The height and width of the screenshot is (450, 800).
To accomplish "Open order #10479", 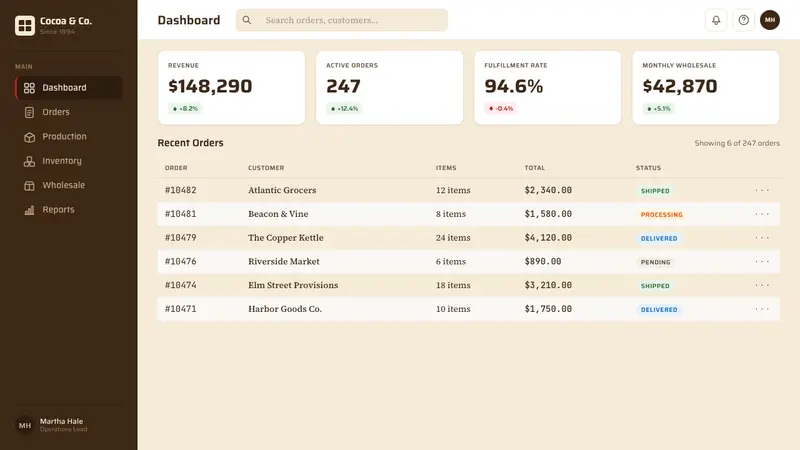I will 181,238.
